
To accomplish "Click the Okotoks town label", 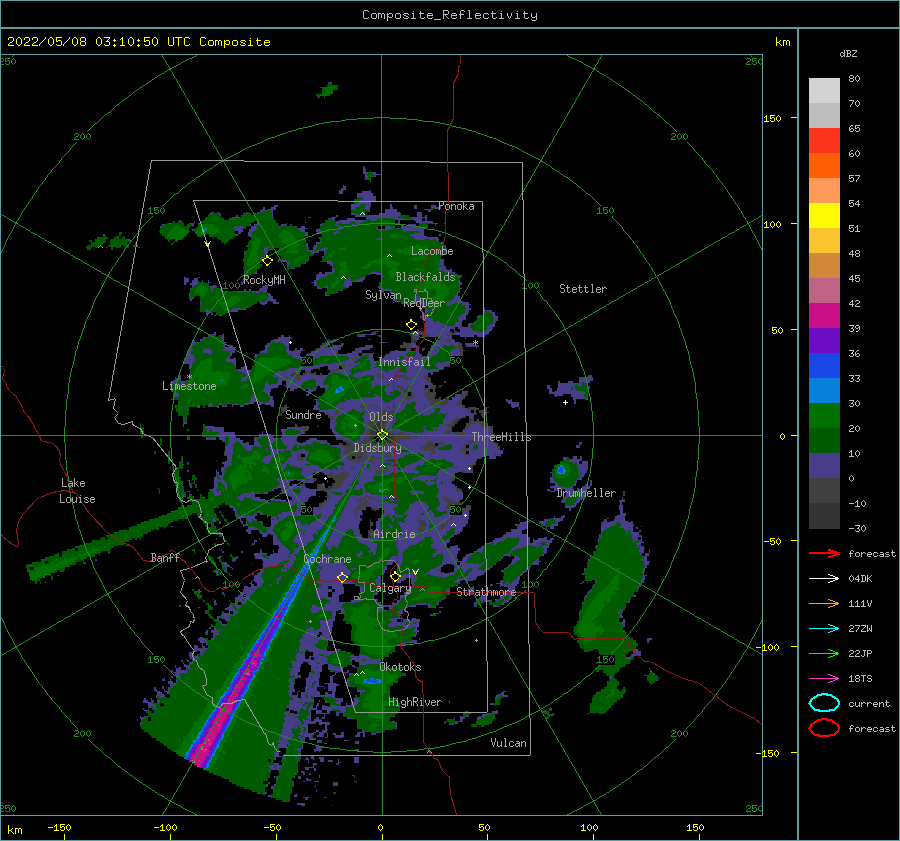I will tap(400, 667).
